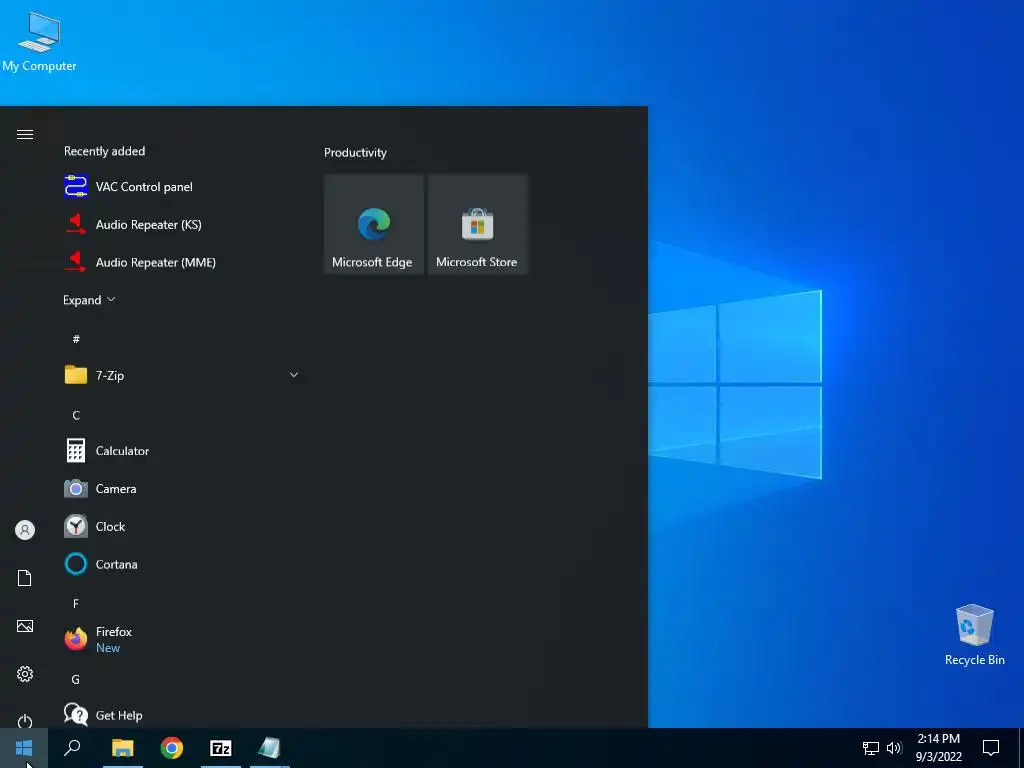
Task: Open Camera app
Action: point(182,489)
